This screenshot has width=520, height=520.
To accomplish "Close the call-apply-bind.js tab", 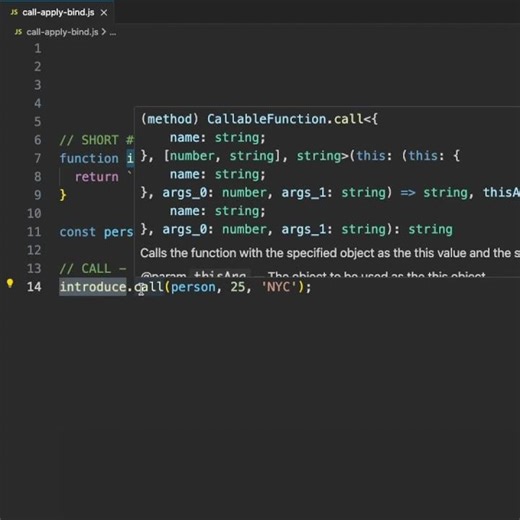I will 104,13.
